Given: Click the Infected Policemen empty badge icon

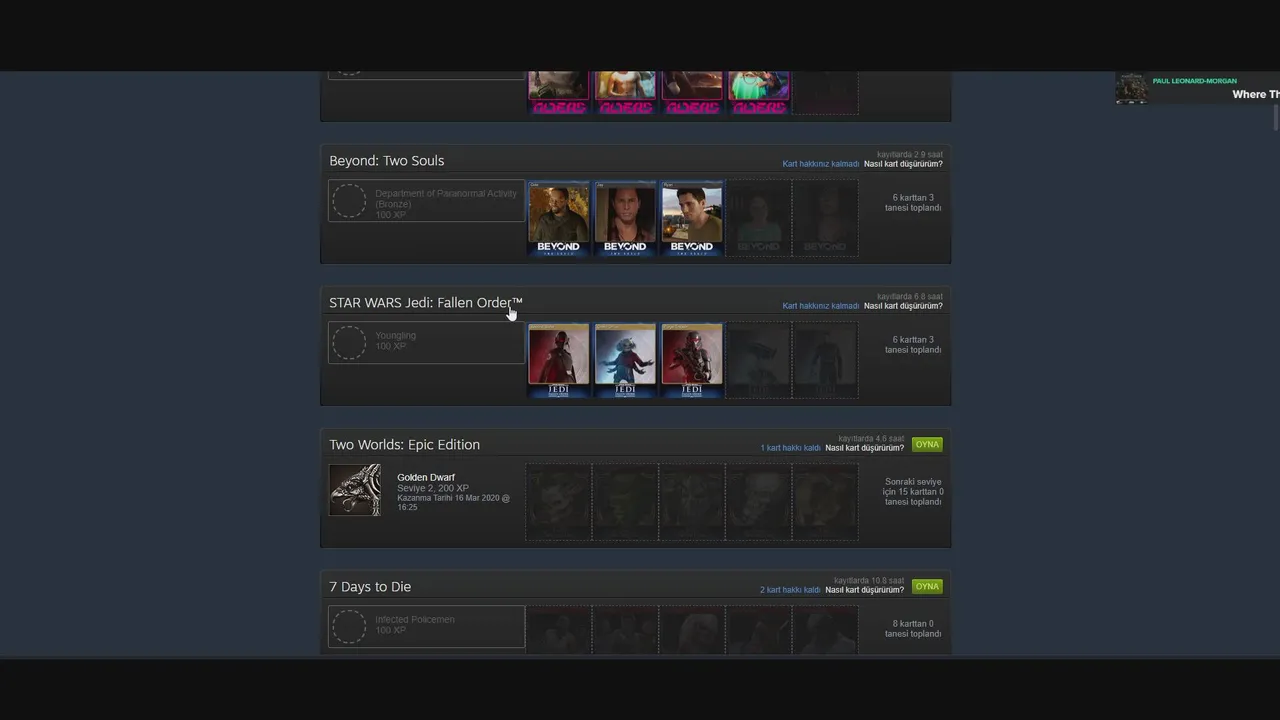Looking at the screenshot, I should pos(349,627).
